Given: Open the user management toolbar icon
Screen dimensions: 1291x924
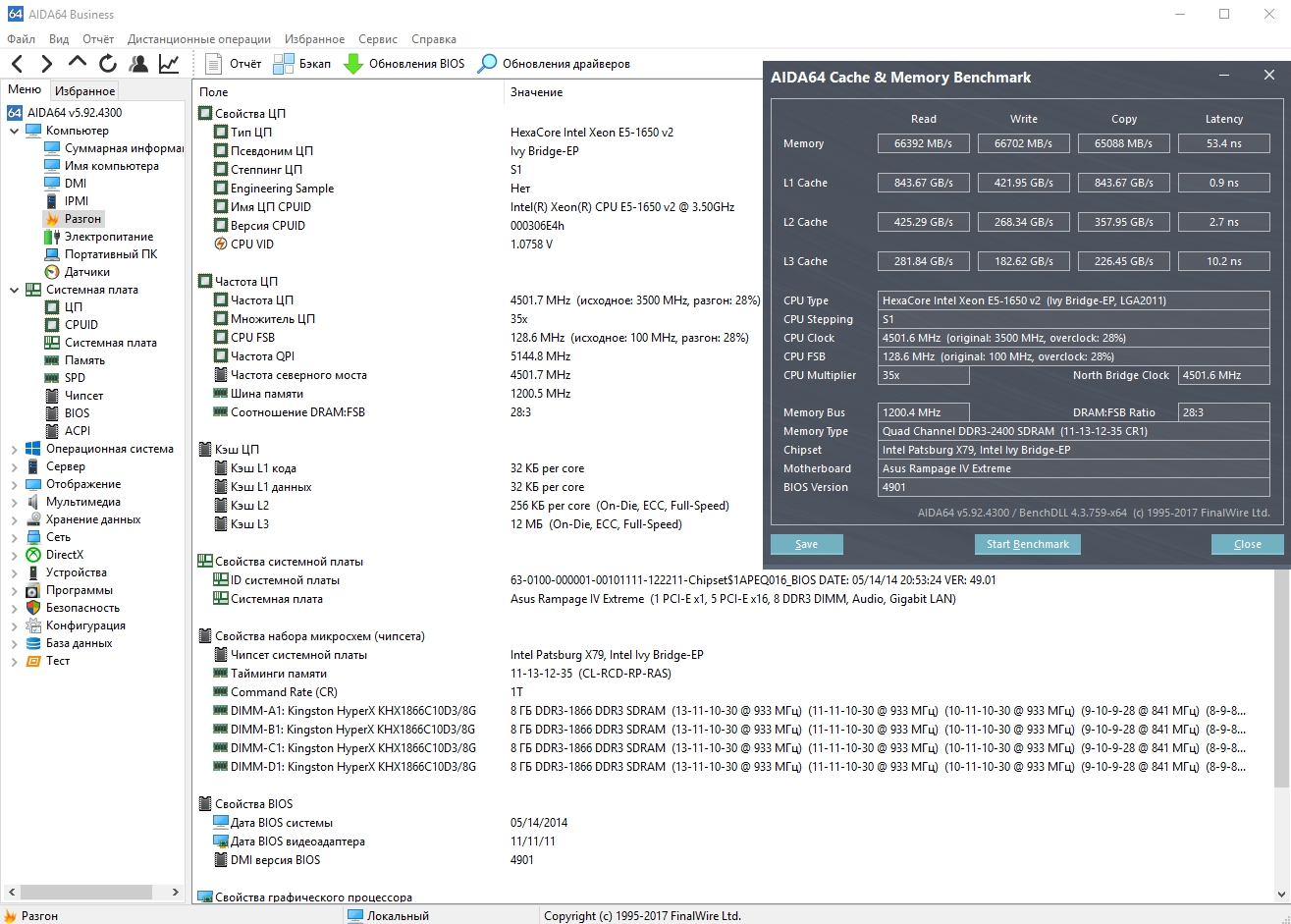Looking at the screenshot, I should (138, 64).
